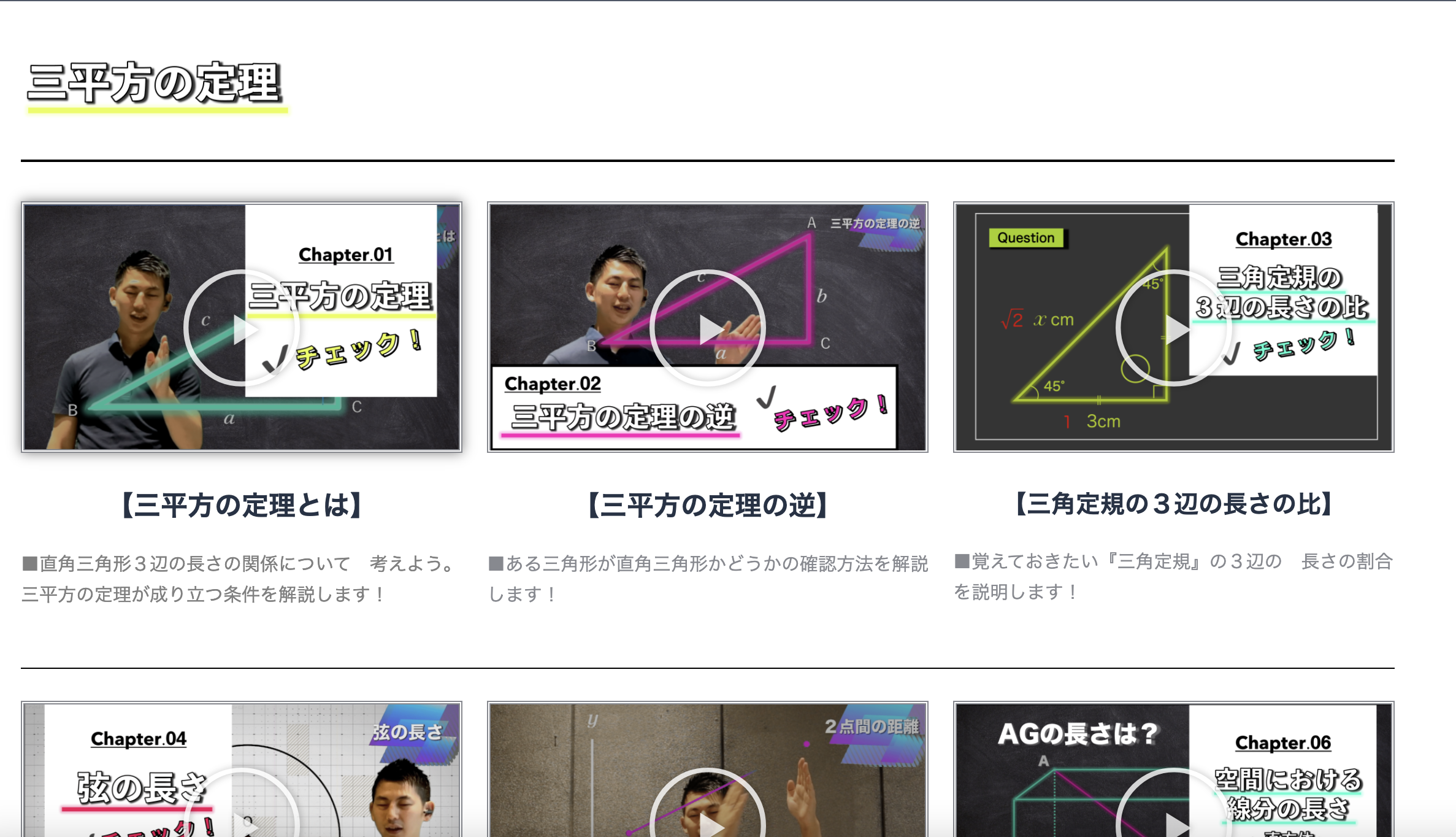Click the 2点間の距離 badge on thumbnail

pyautogui.click(x=872, y=727)
